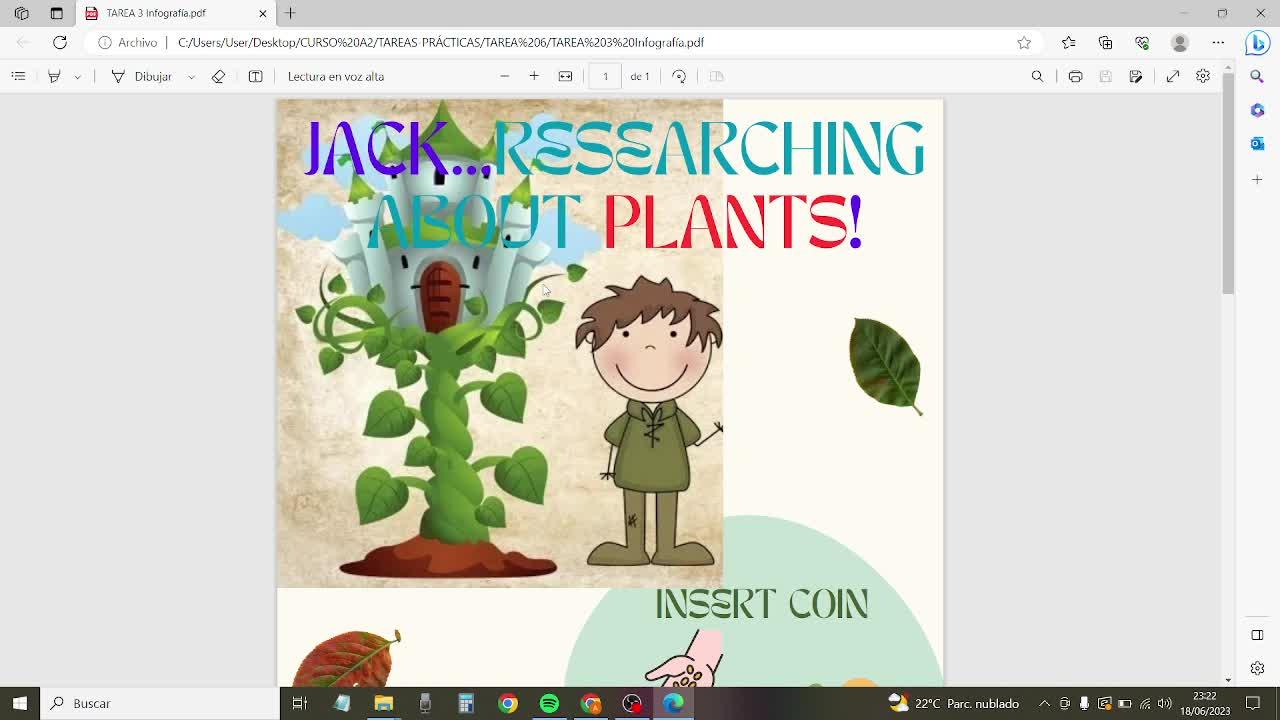The height and width of the screenshot is (720, 1280).
Task: Open Dibujar pen settings dropdown arrow
Action: coord(191,76)
